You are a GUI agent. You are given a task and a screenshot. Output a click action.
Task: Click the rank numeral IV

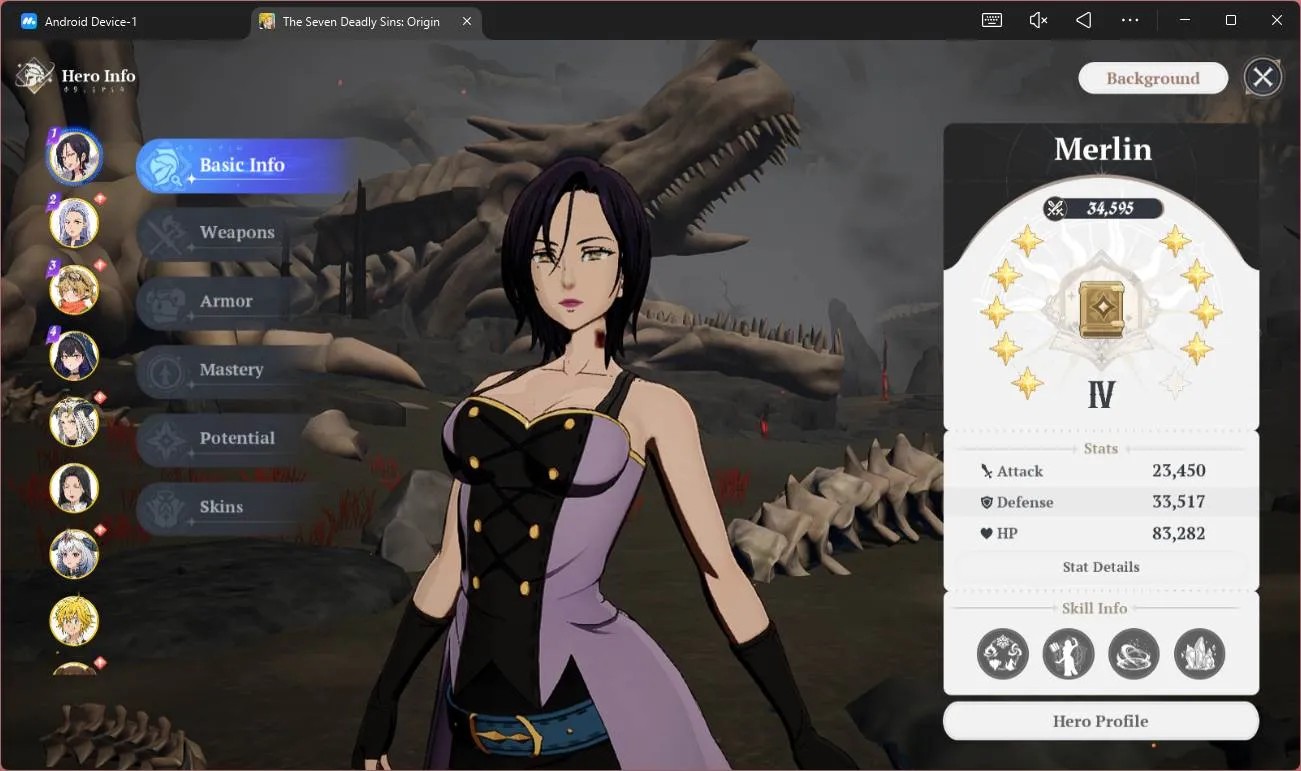point(1102,394)
